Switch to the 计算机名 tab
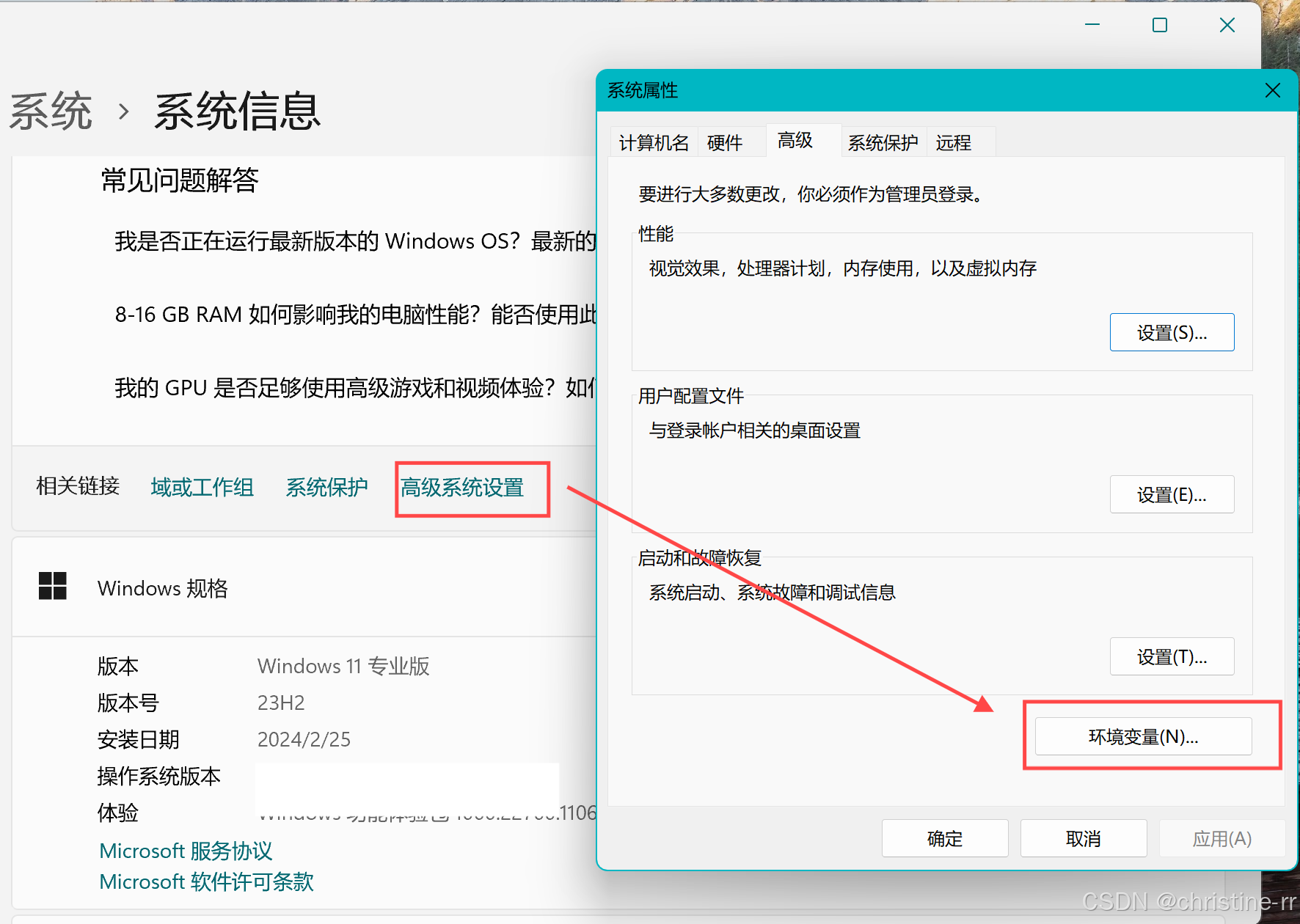Viewport: 1300px width, 924px height. 654,142
